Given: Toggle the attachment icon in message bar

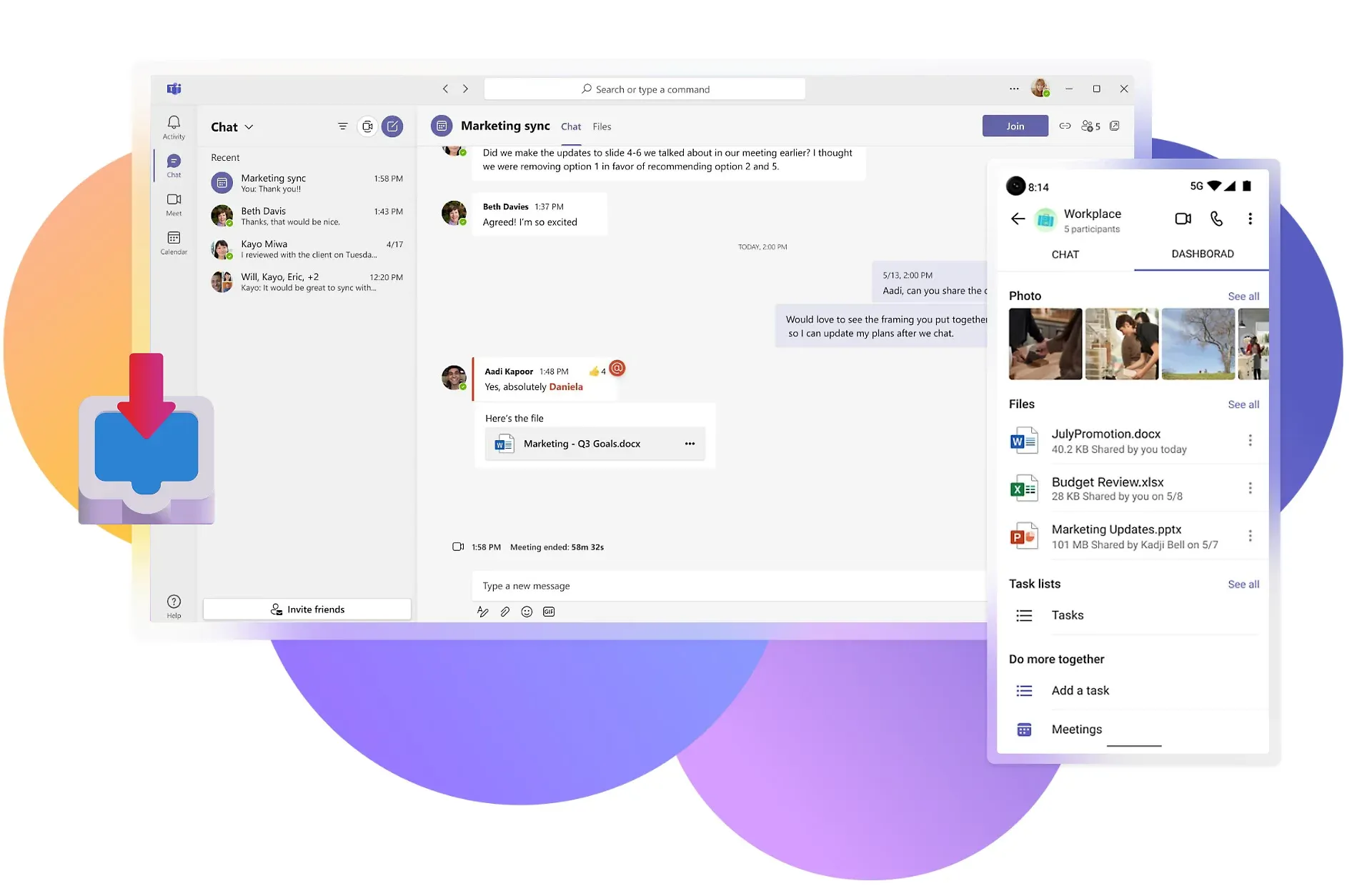Looking at the screenshot, I should pyautogui.click(x=505, y=611).
